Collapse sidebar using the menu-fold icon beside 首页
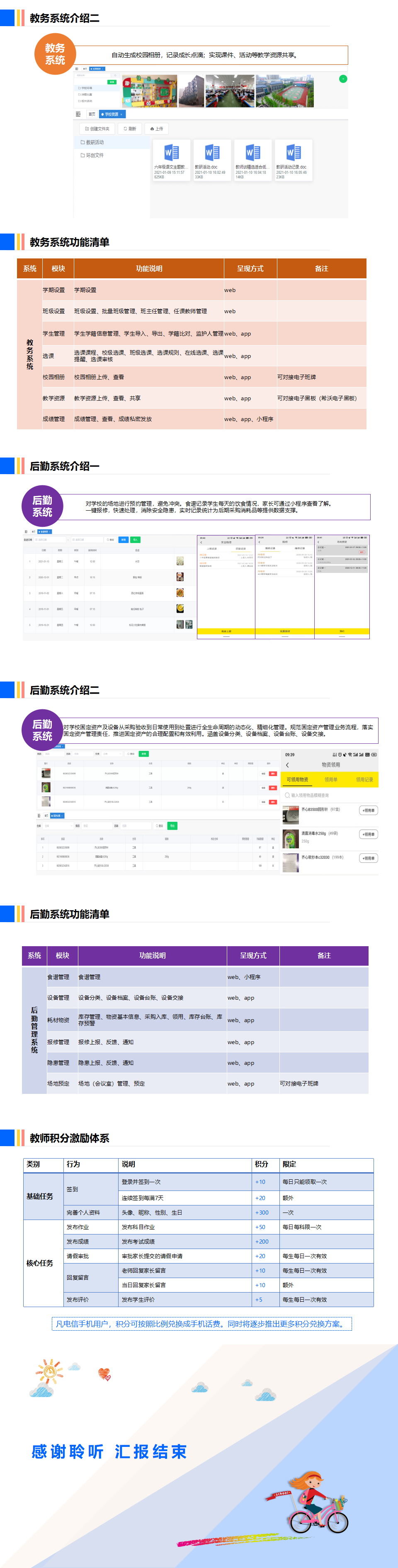The height and width of the screenshot is (1568, 398). 78,114
